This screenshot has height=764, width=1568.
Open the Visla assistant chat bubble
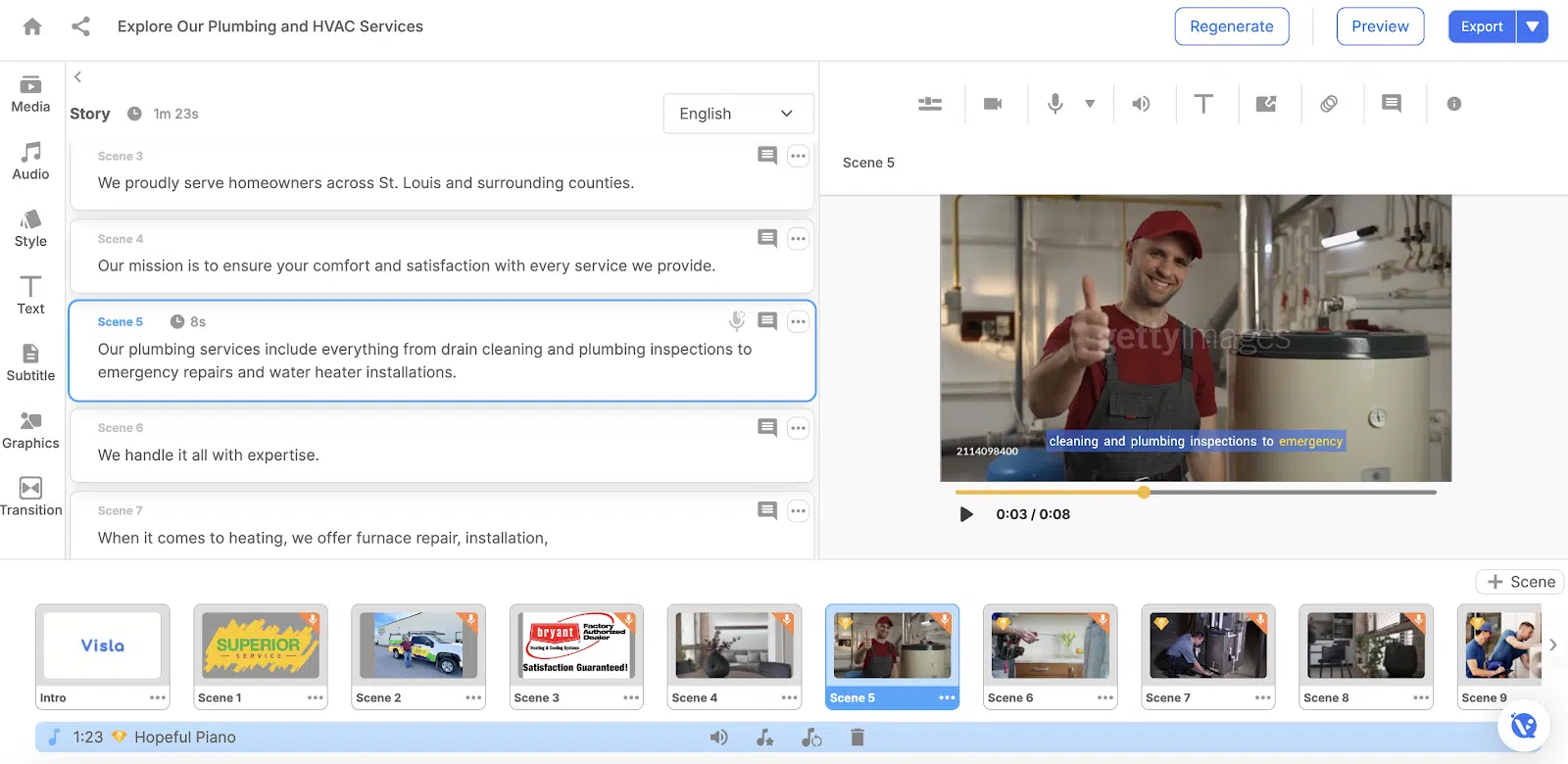click(1523, 726)
